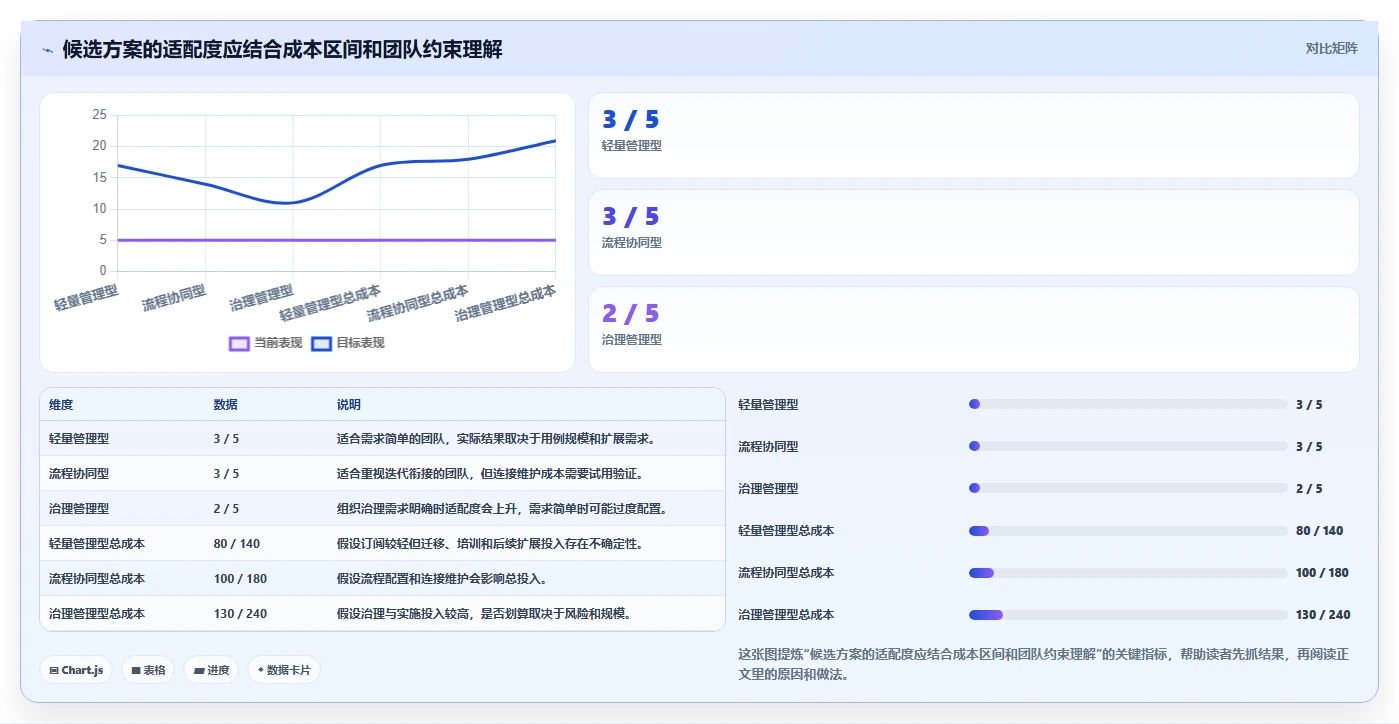Viewport: 1399px width, 724px height.
Task: Click the 数据 table column header
Action: point(226,405)
